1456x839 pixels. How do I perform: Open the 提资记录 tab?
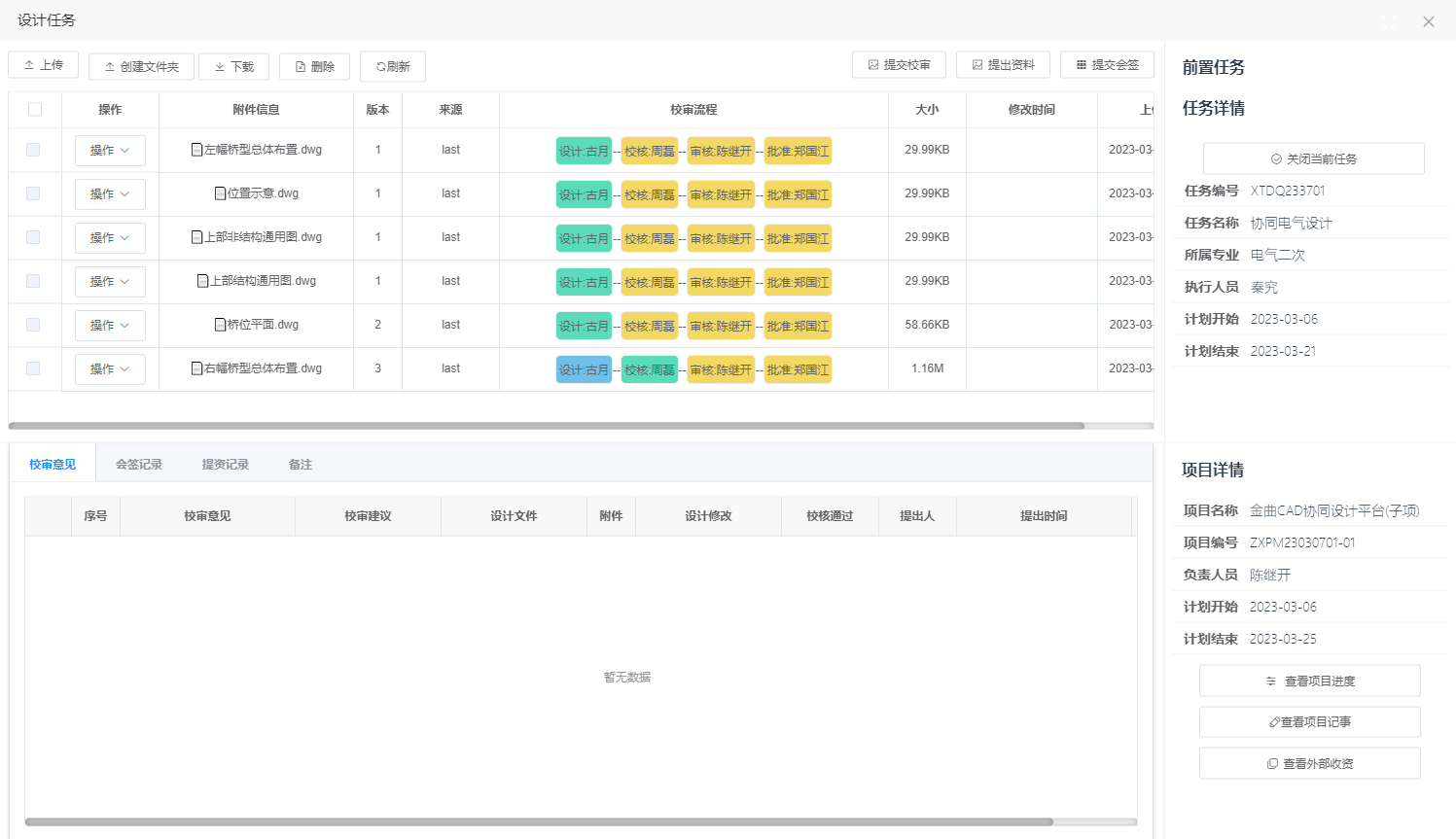pyautogui.click(x=226, y=465)
